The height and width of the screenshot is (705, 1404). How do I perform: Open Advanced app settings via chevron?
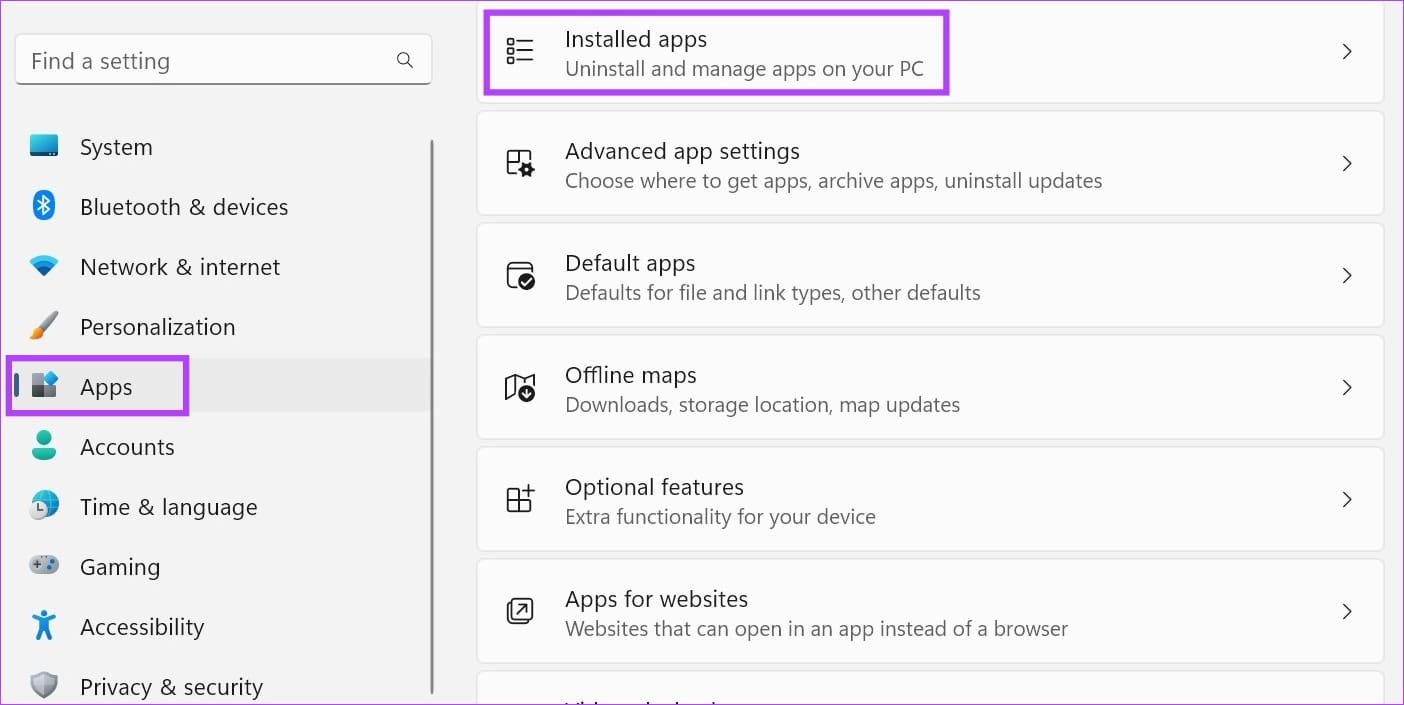[1347, 163]
